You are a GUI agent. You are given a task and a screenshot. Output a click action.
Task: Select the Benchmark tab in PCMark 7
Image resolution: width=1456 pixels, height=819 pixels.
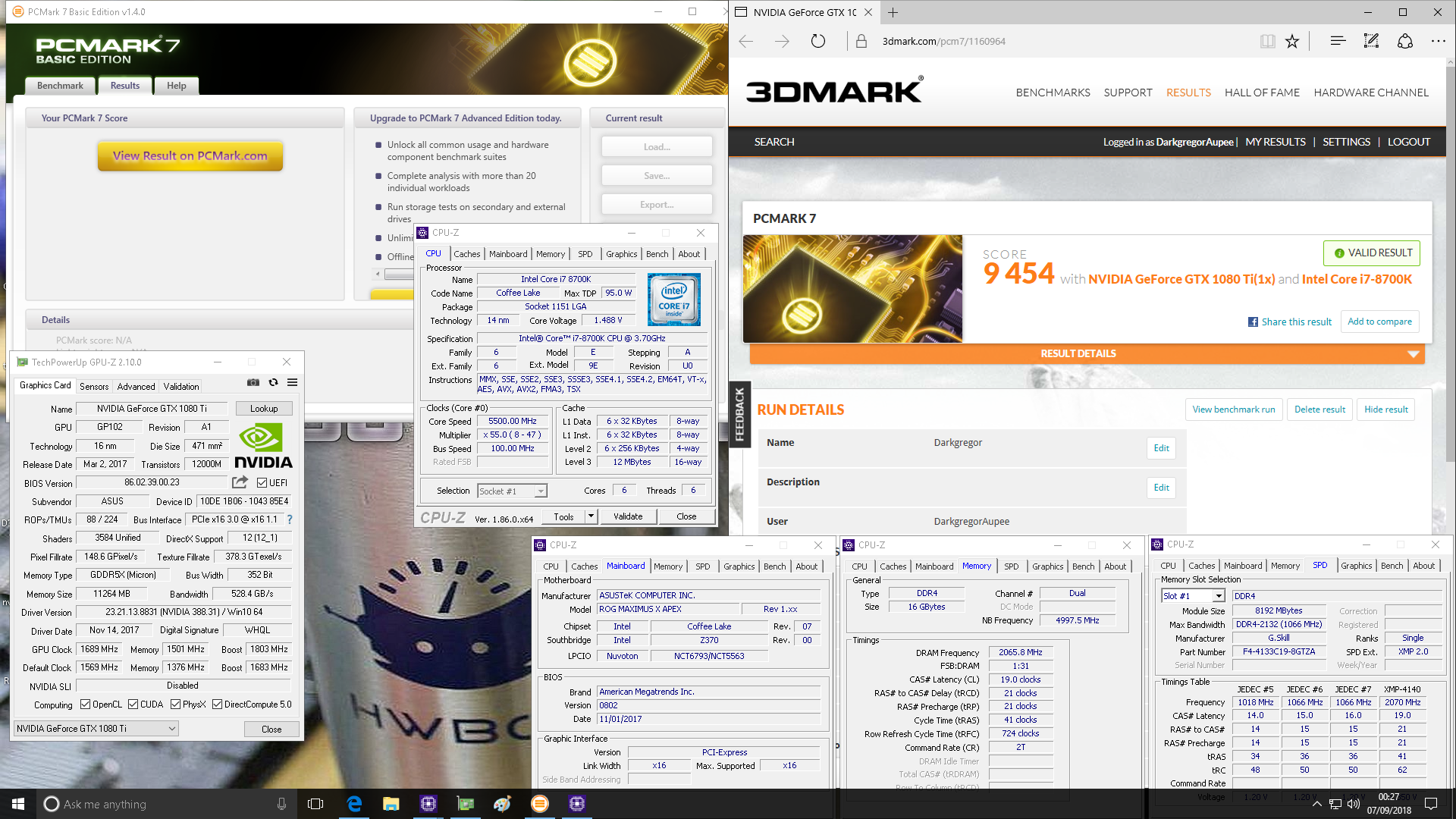(60, 86)
